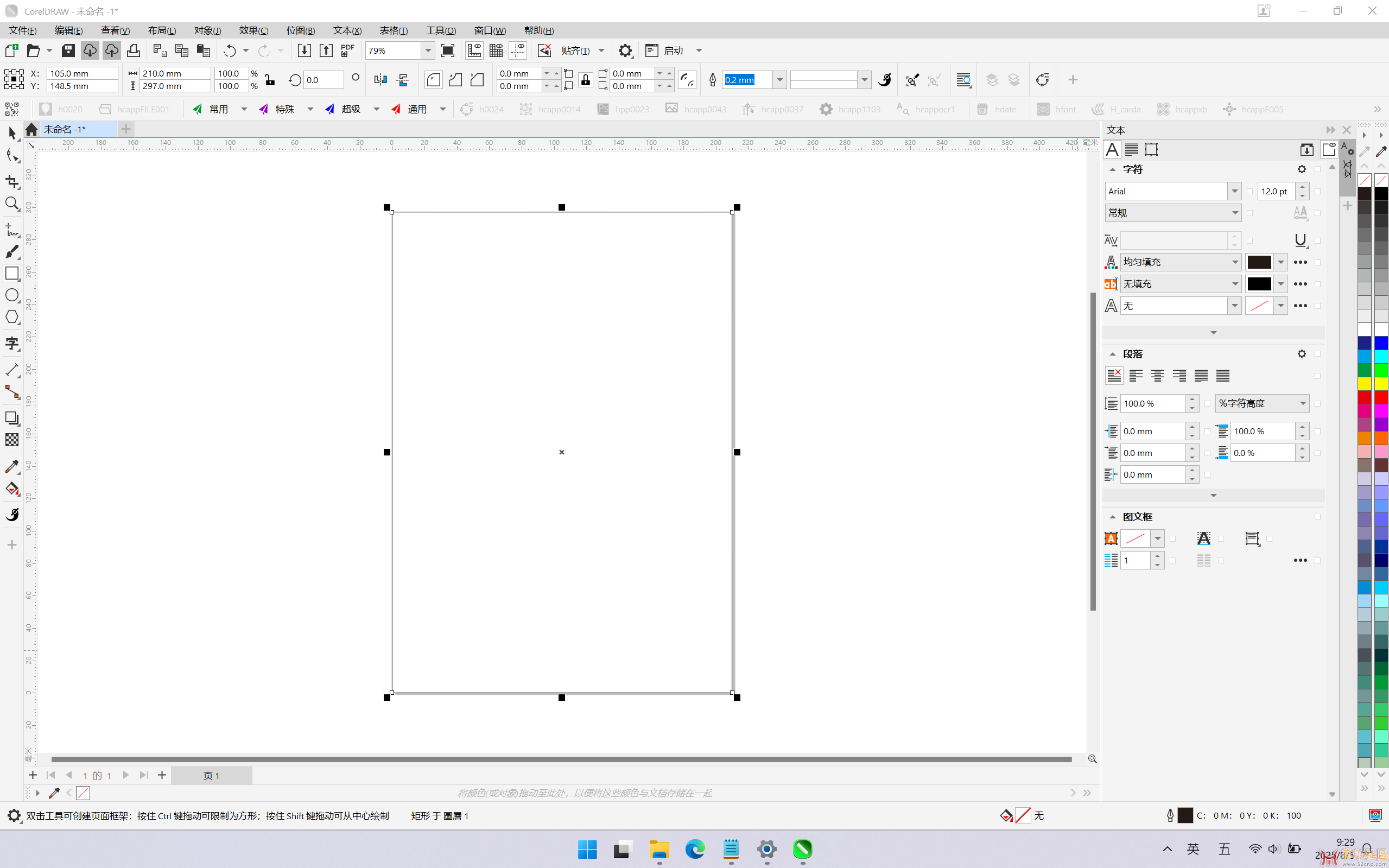Image resolution: width=1389 pixels, height=868 pixels.
Task: Toggle show rulers icon in toolbar
Action: 474,50
